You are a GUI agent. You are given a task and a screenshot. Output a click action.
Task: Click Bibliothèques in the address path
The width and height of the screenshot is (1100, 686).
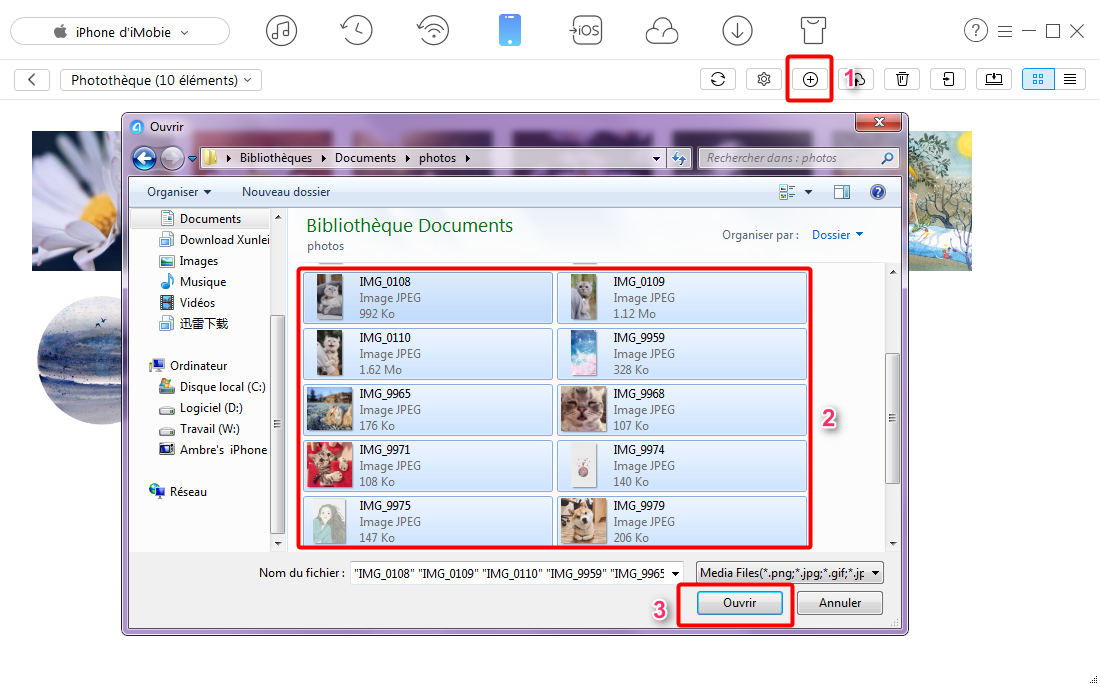tap(276, 159)
